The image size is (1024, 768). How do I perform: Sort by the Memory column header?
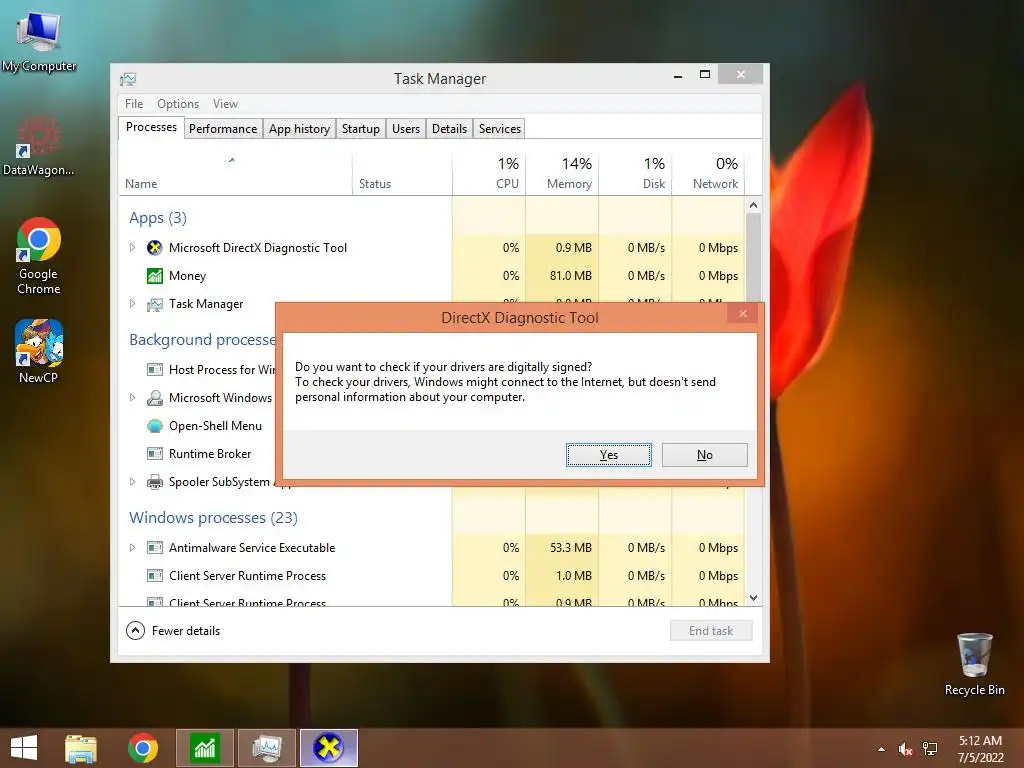click(x=562, y=174)
